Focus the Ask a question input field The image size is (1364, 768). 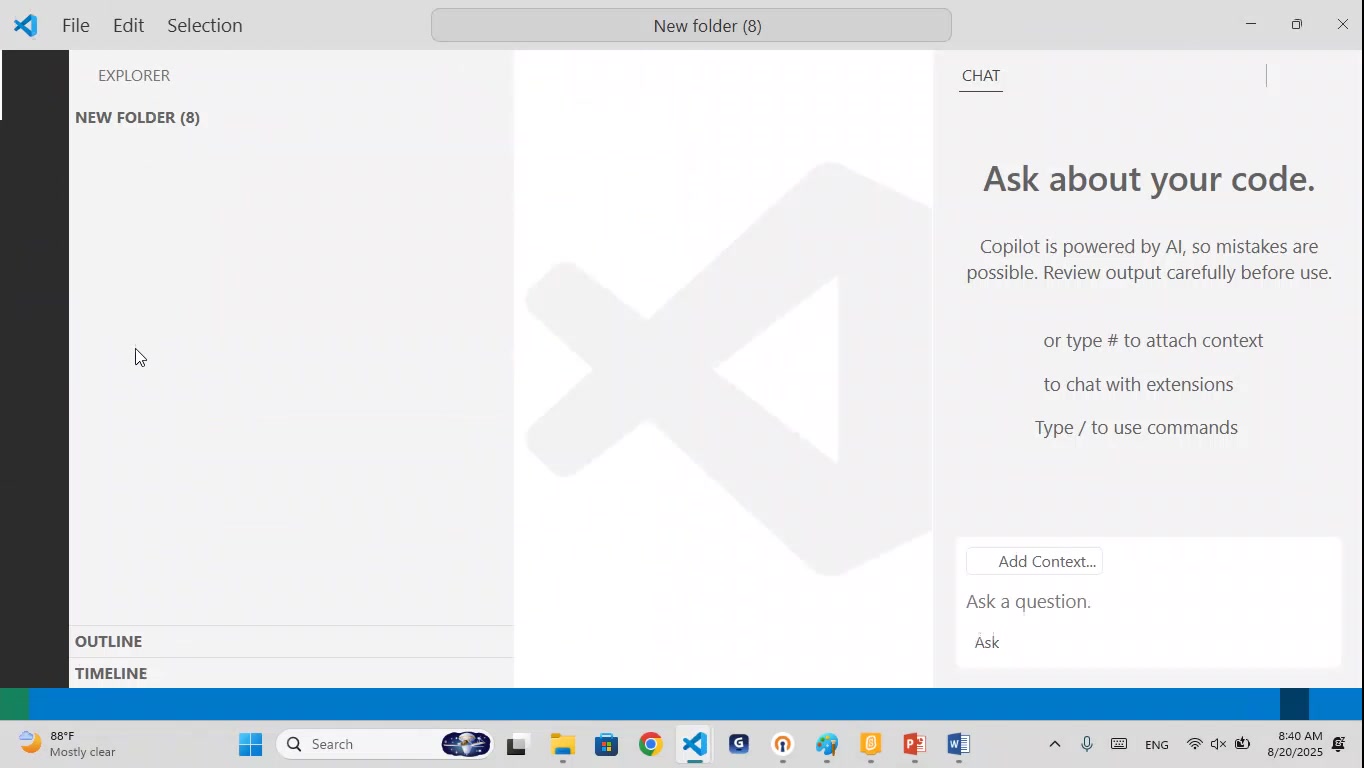[1148, 601]
